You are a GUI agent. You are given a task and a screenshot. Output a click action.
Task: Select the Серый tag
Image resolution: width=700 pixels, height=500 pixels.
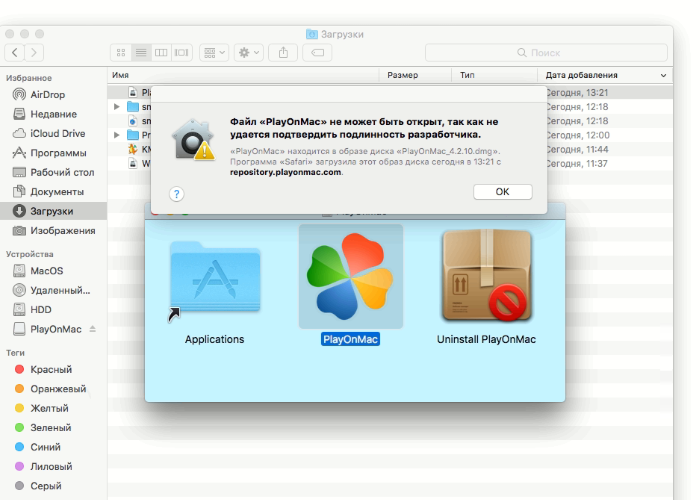coord(54,486)
